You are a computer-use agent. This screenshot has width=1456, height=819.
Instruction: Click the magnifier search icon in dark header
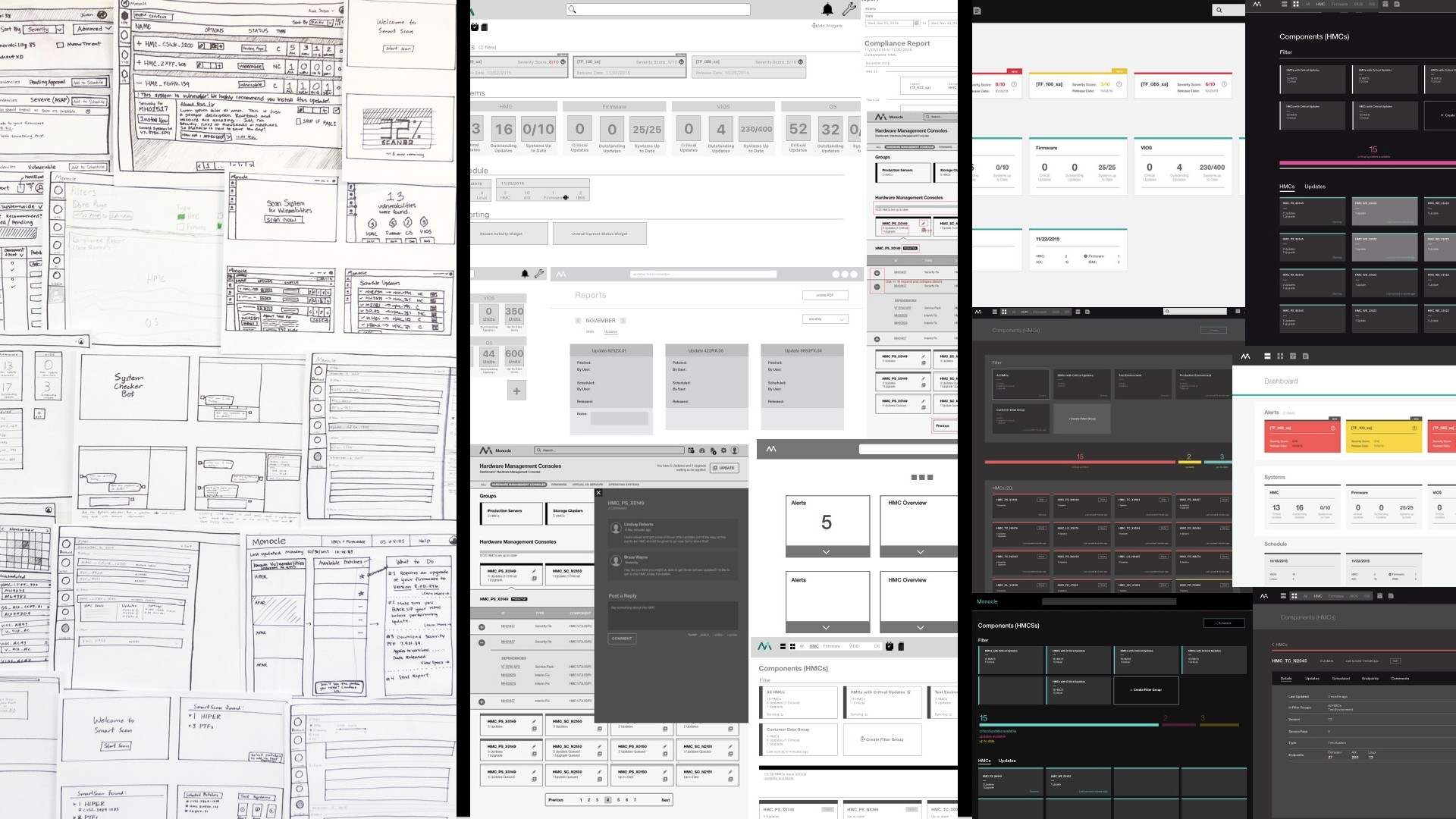click(x=1219, y=10)
